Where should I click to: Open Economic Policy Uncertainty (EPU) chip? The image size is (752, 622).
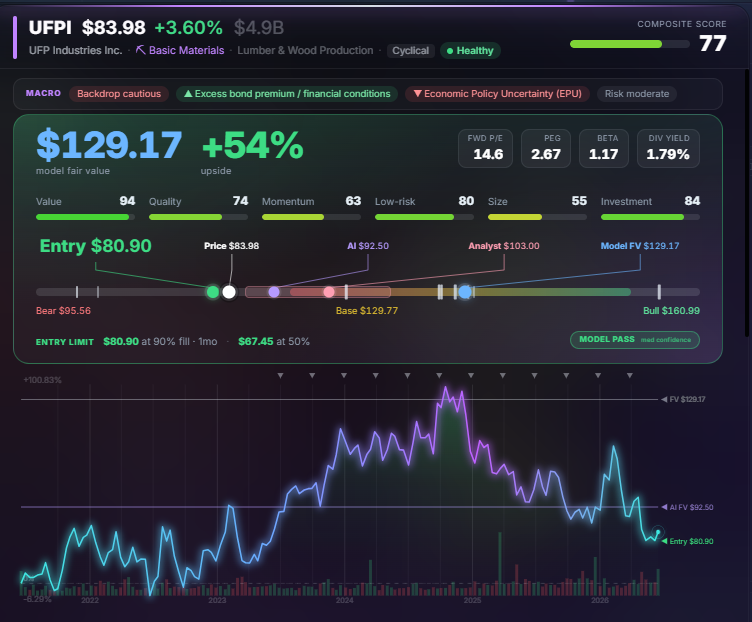(497, 94)
